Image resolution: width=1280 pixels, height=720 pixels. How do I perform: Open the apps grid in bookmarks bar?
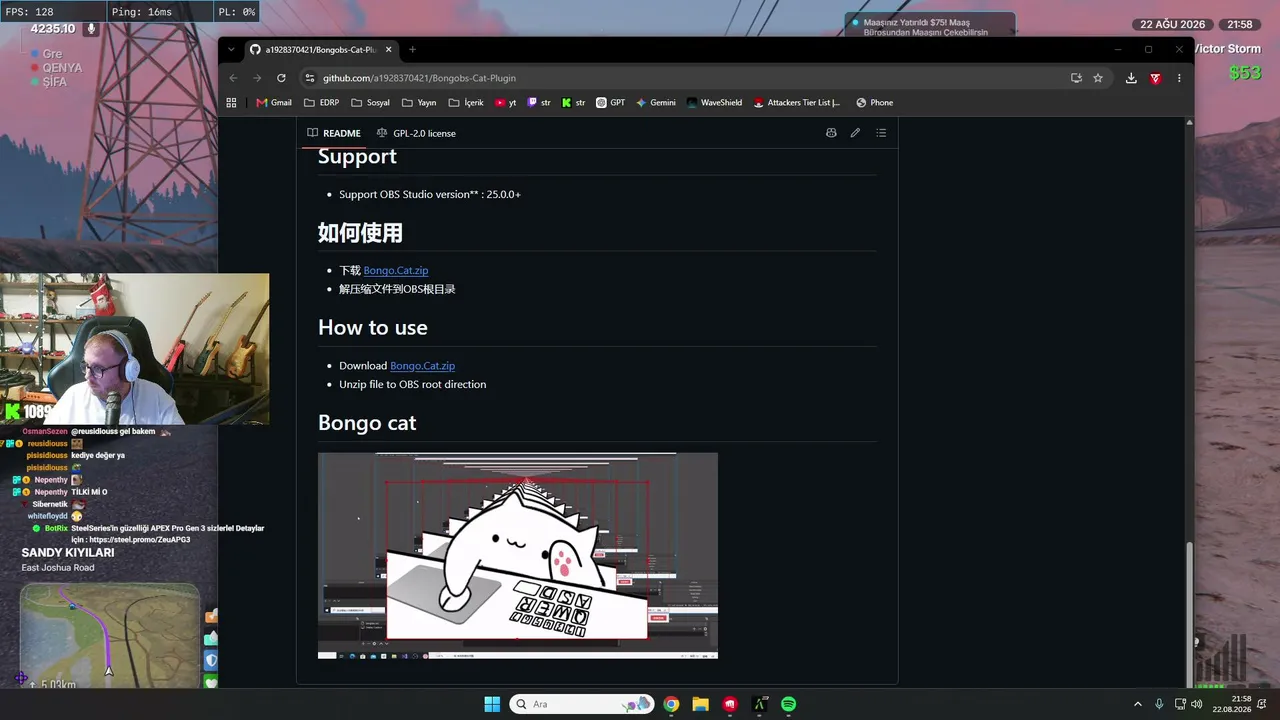(231, 102)
